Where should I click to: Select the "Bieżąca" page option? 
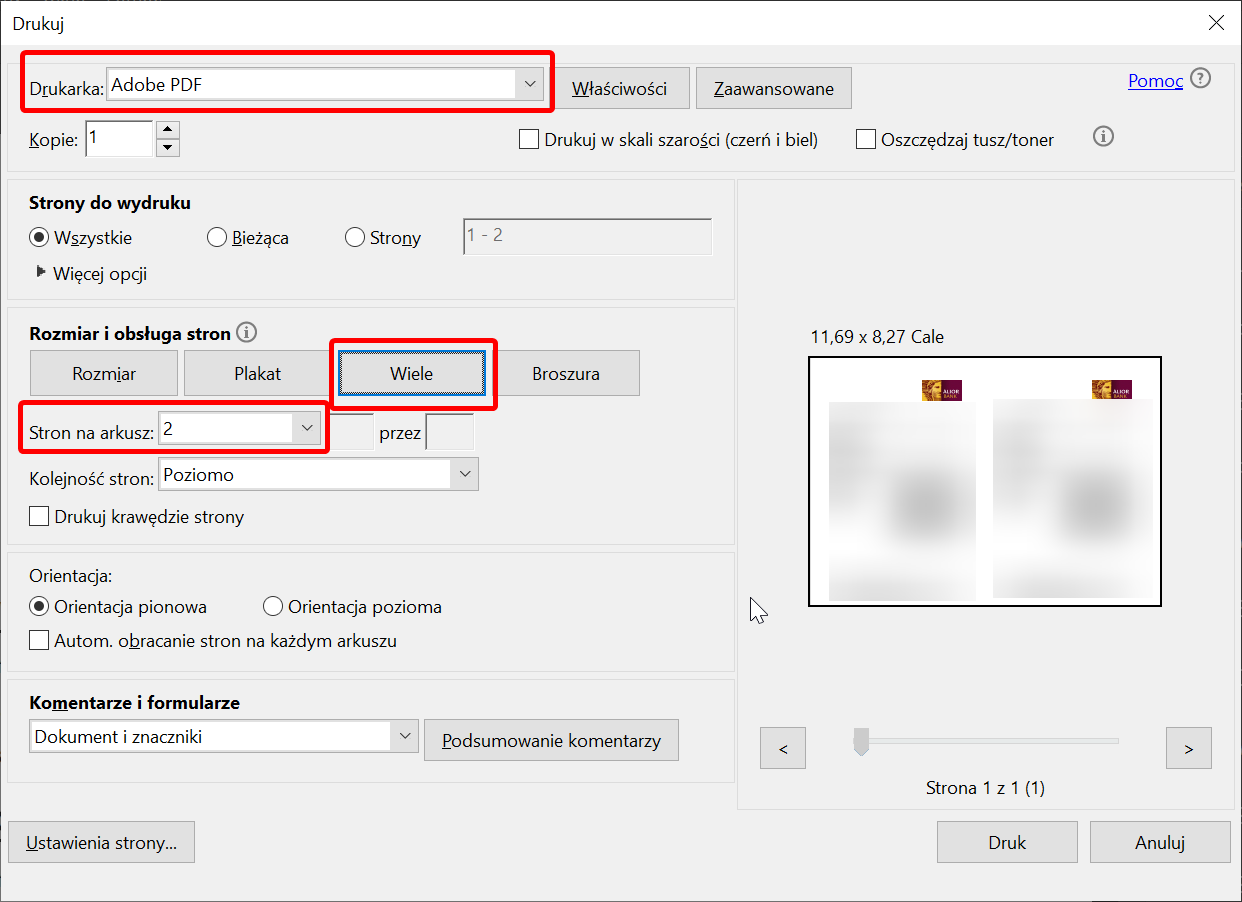tap(216, 237)
